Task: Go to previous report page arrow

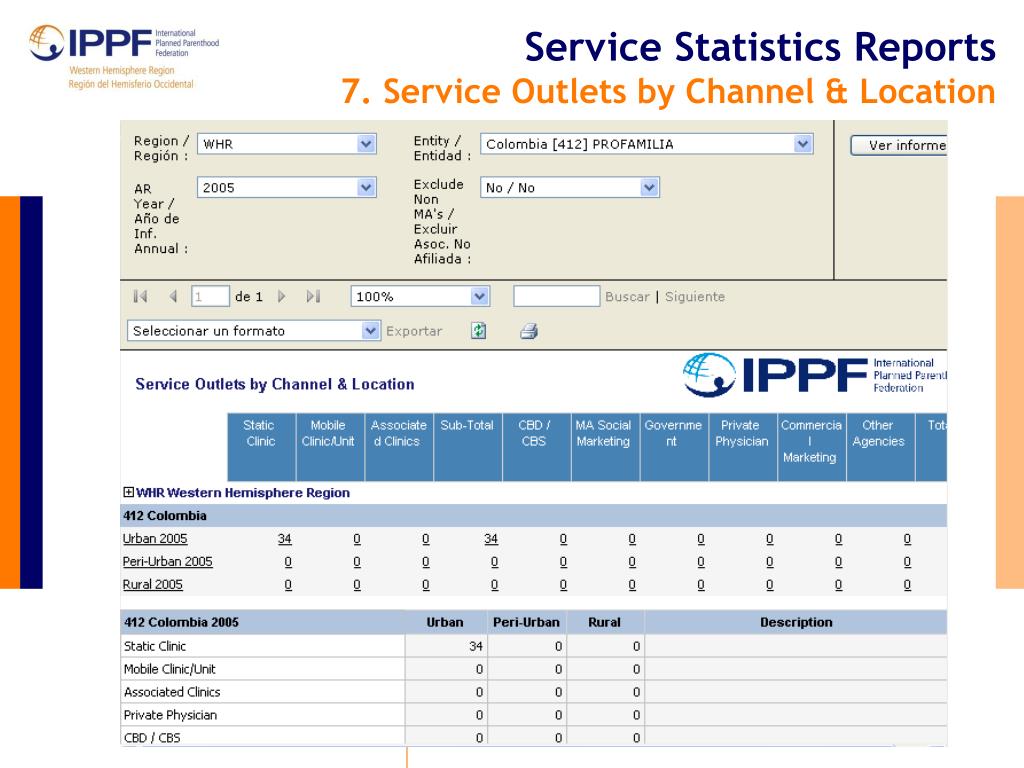Action: coord(173,296)
